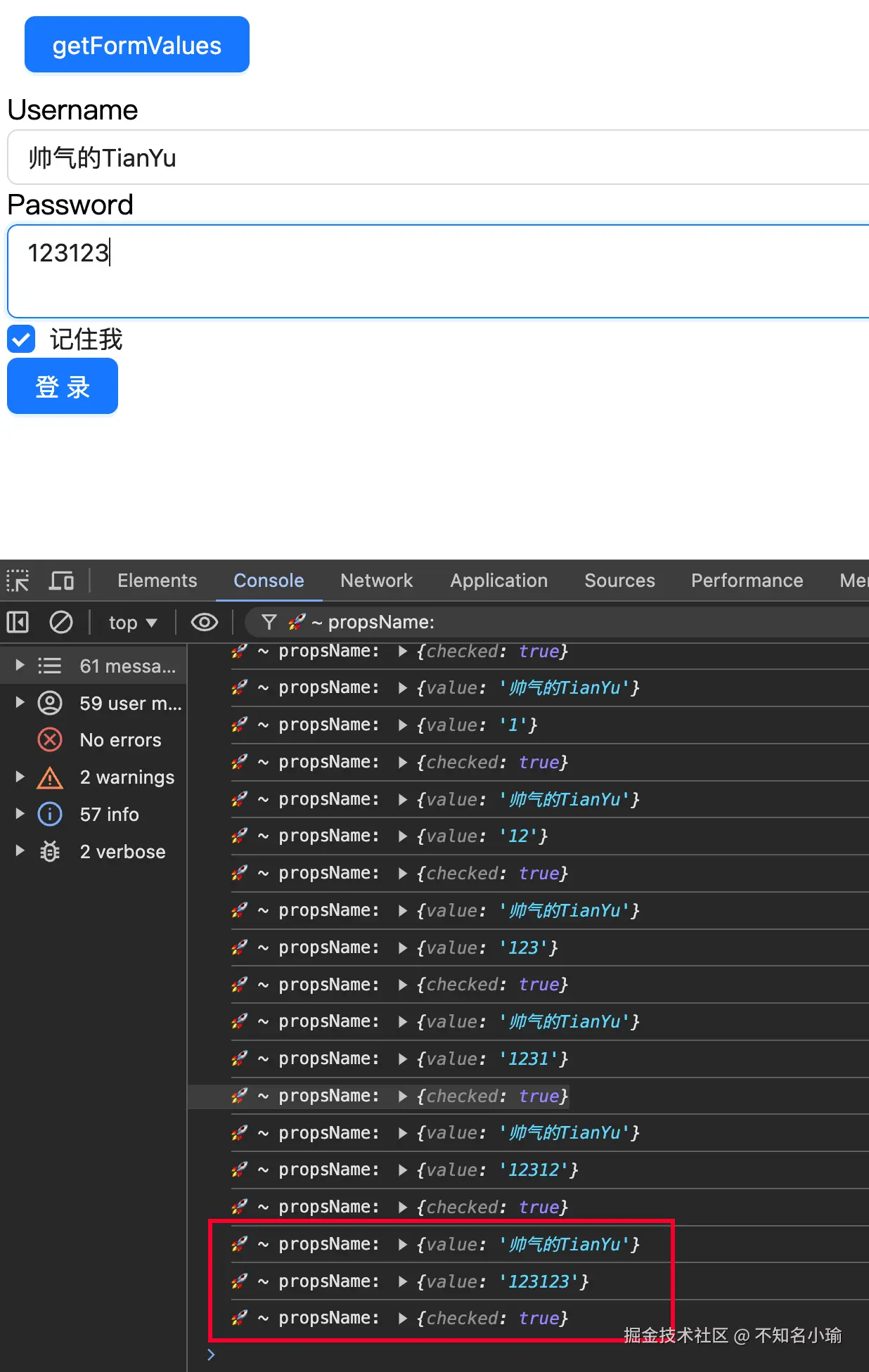Activate the inspect element picker icon
The height and width of the screenshot is (1372, 869).
[18, 581]
